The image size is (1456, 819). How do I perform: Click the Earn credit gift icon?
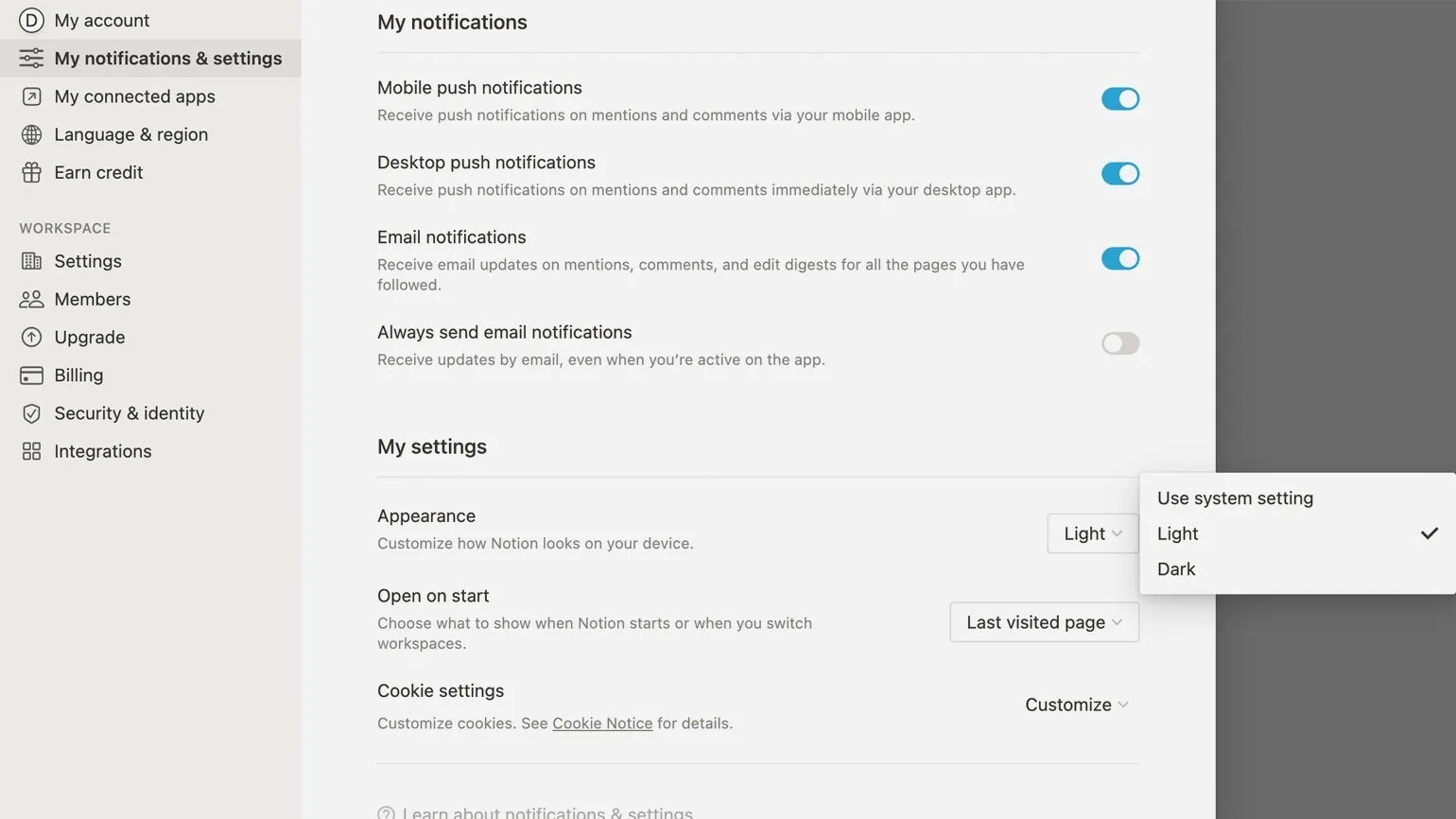click(31, 172)
